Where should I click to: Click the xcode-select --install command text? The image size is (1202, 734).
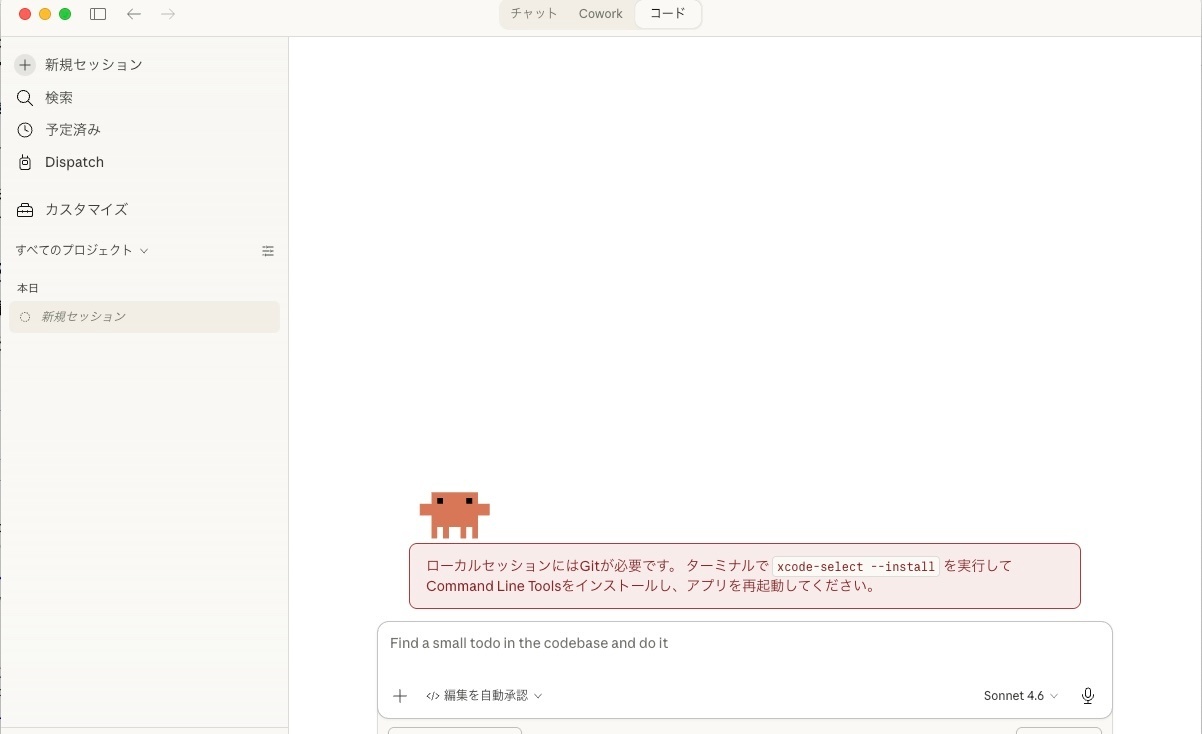coord(856,566)
